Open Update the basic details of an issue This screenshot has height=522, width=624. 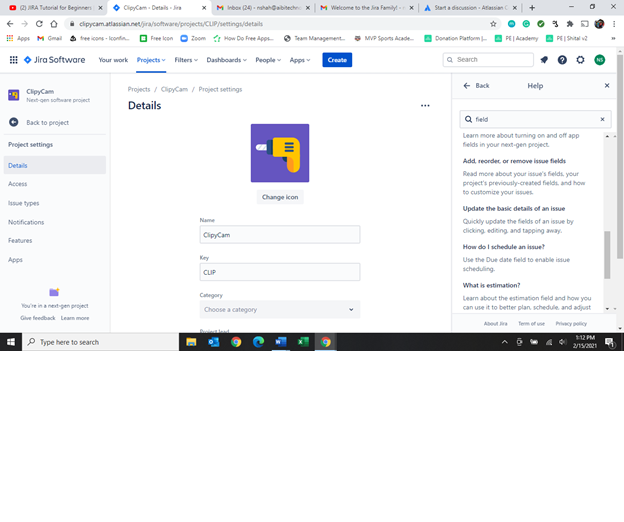pos(514,208)
